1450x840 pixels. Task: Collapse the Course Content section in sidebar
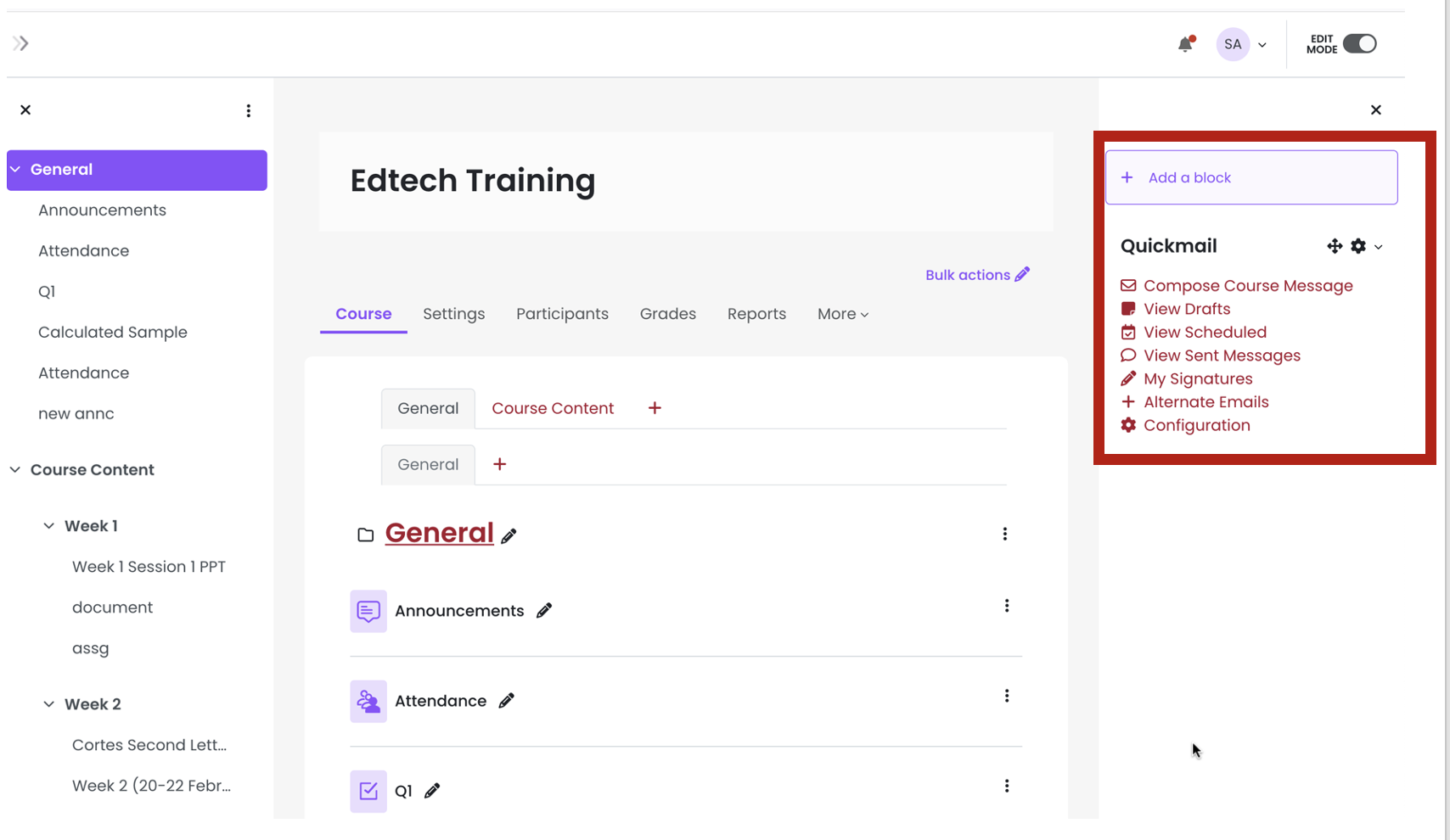15,470
